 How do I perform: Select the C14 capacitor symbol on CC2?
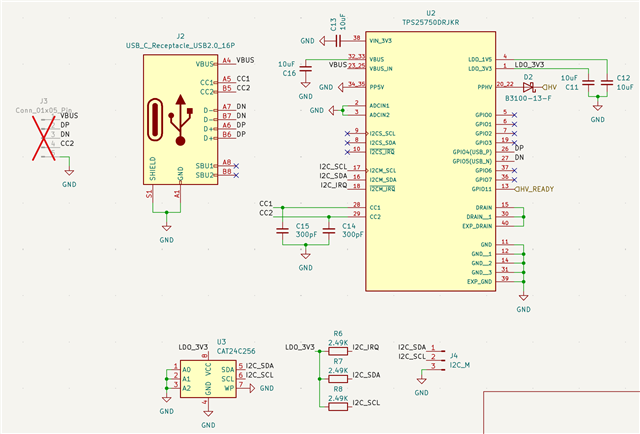pos(329,231)
